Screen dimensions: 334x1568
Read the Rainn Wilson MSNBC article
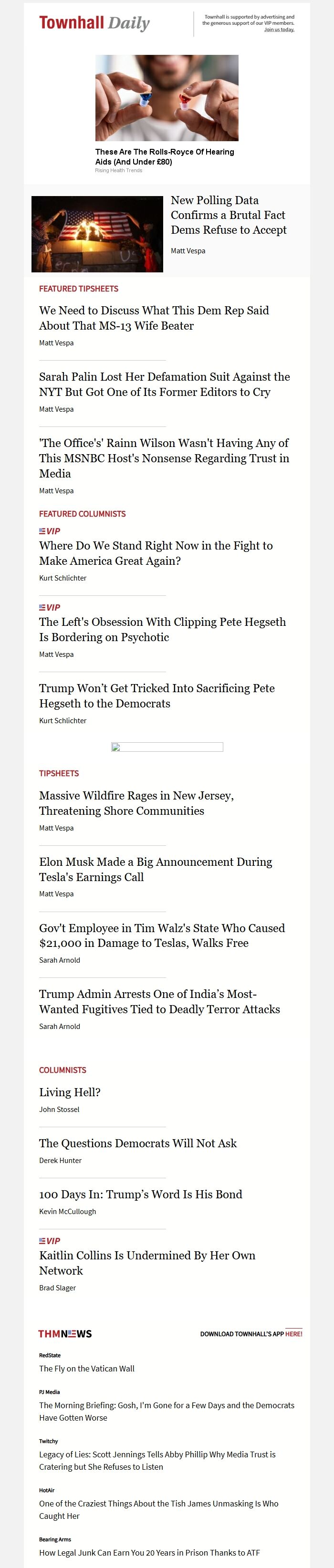(164, 458)
